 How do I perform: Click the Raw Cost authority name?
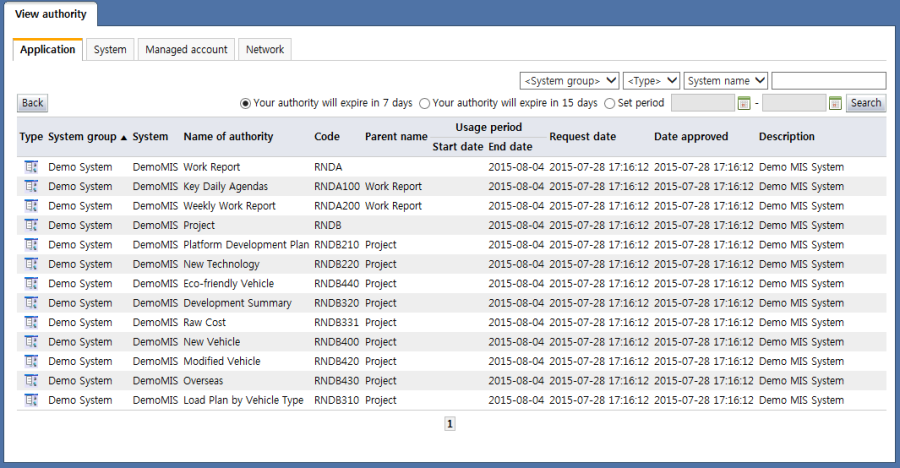[x=205, y=323]
